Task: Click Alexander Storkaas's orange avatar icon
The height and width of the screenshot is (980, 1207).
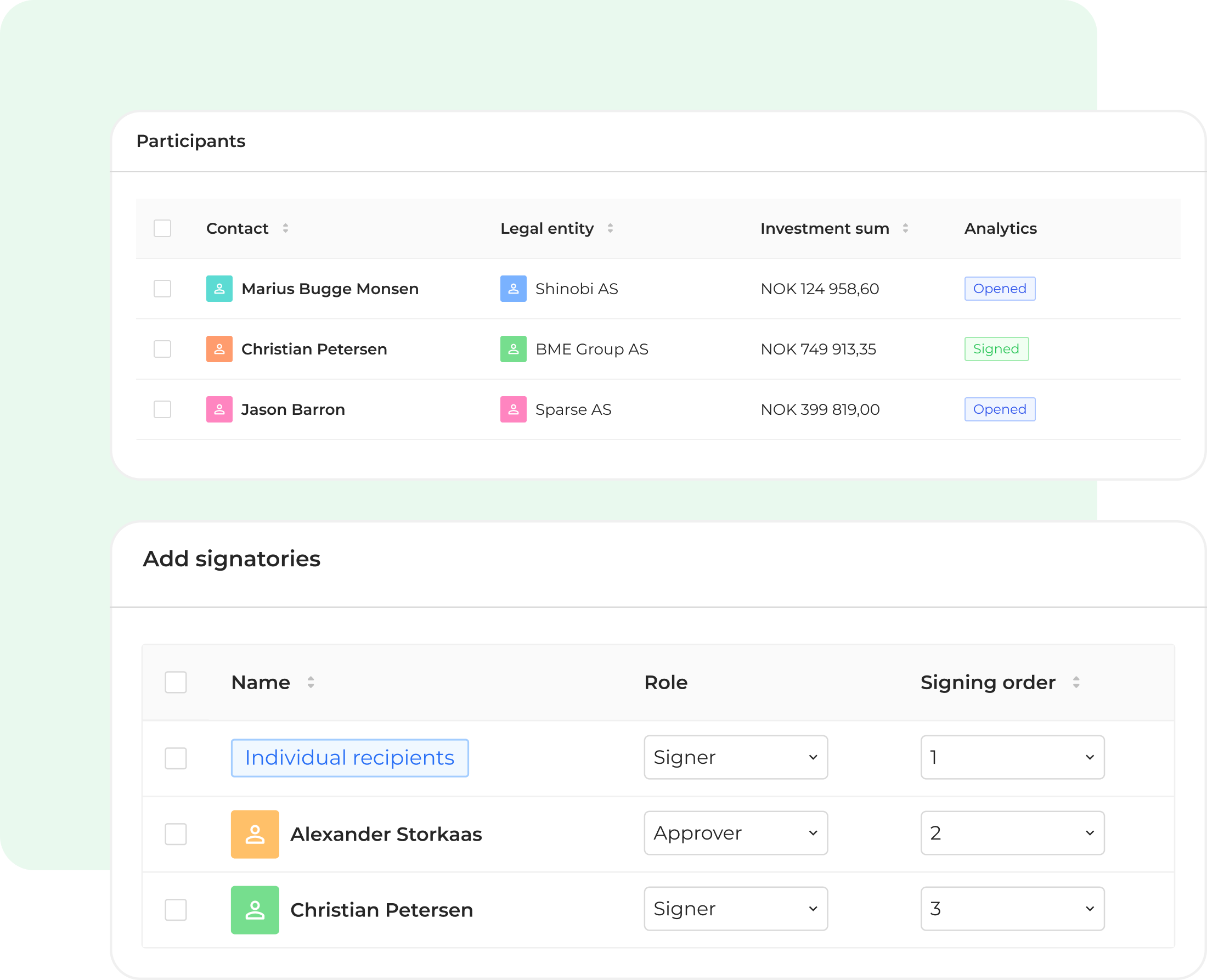Action: click(x=255, y=834)
